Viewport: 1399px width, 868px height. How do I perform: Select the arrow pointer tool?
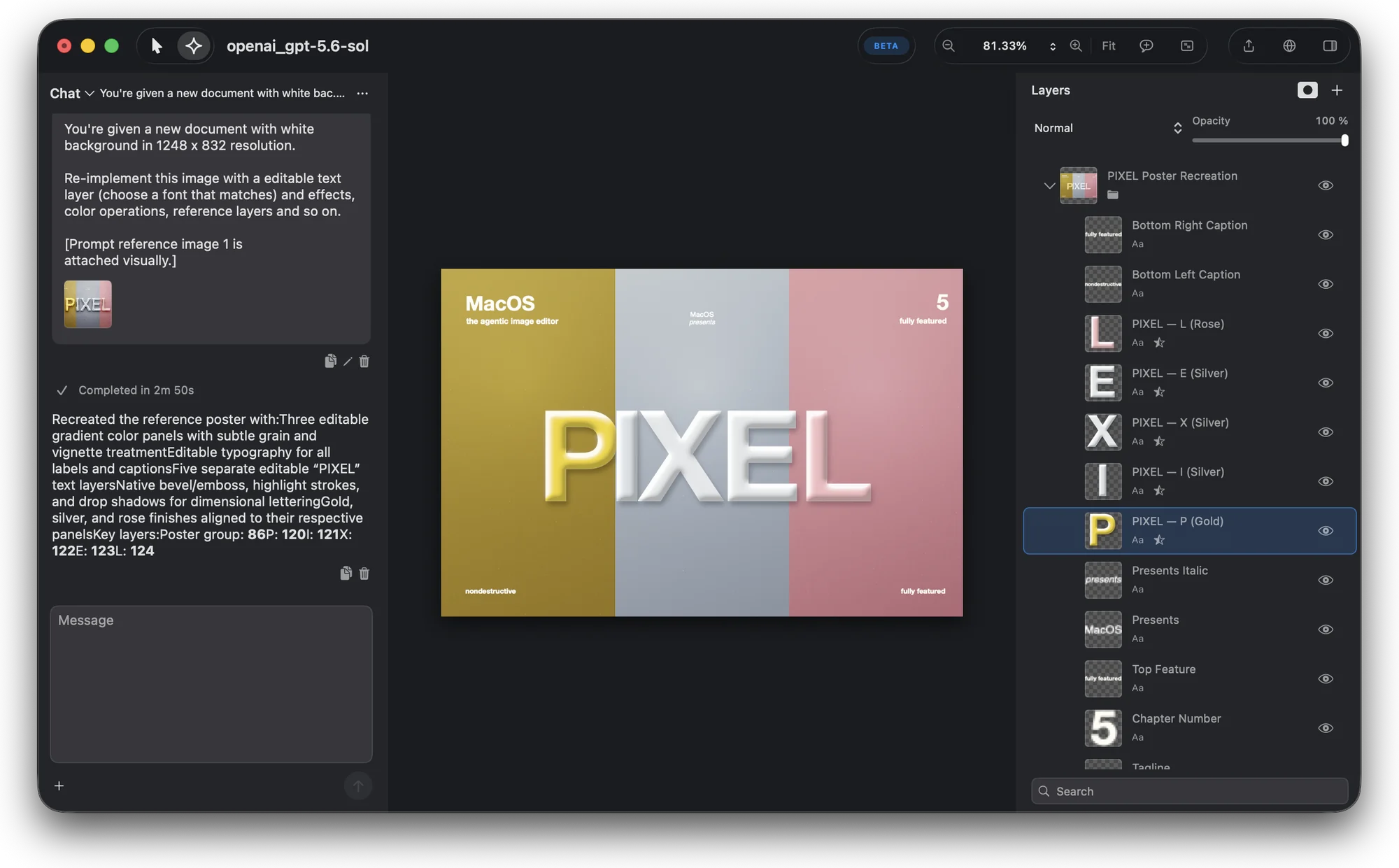pos(156,46)
